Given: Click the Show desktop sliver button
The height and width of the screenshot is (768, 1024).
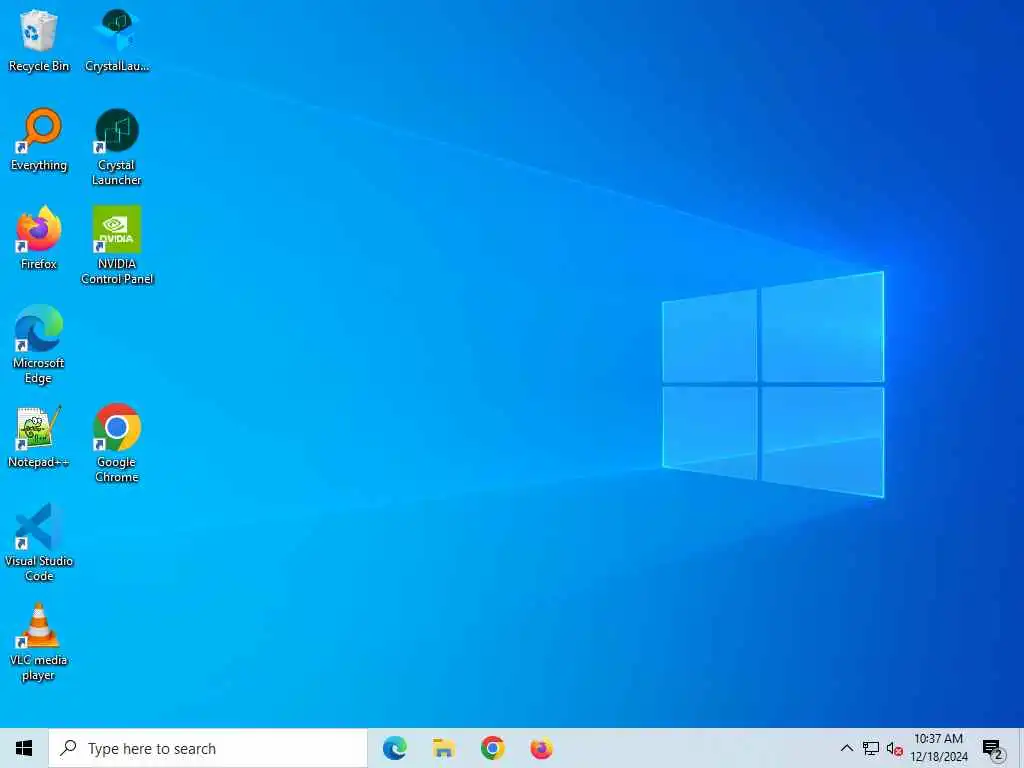Looking at the screenshot, I should click(x=1021, y=748).
